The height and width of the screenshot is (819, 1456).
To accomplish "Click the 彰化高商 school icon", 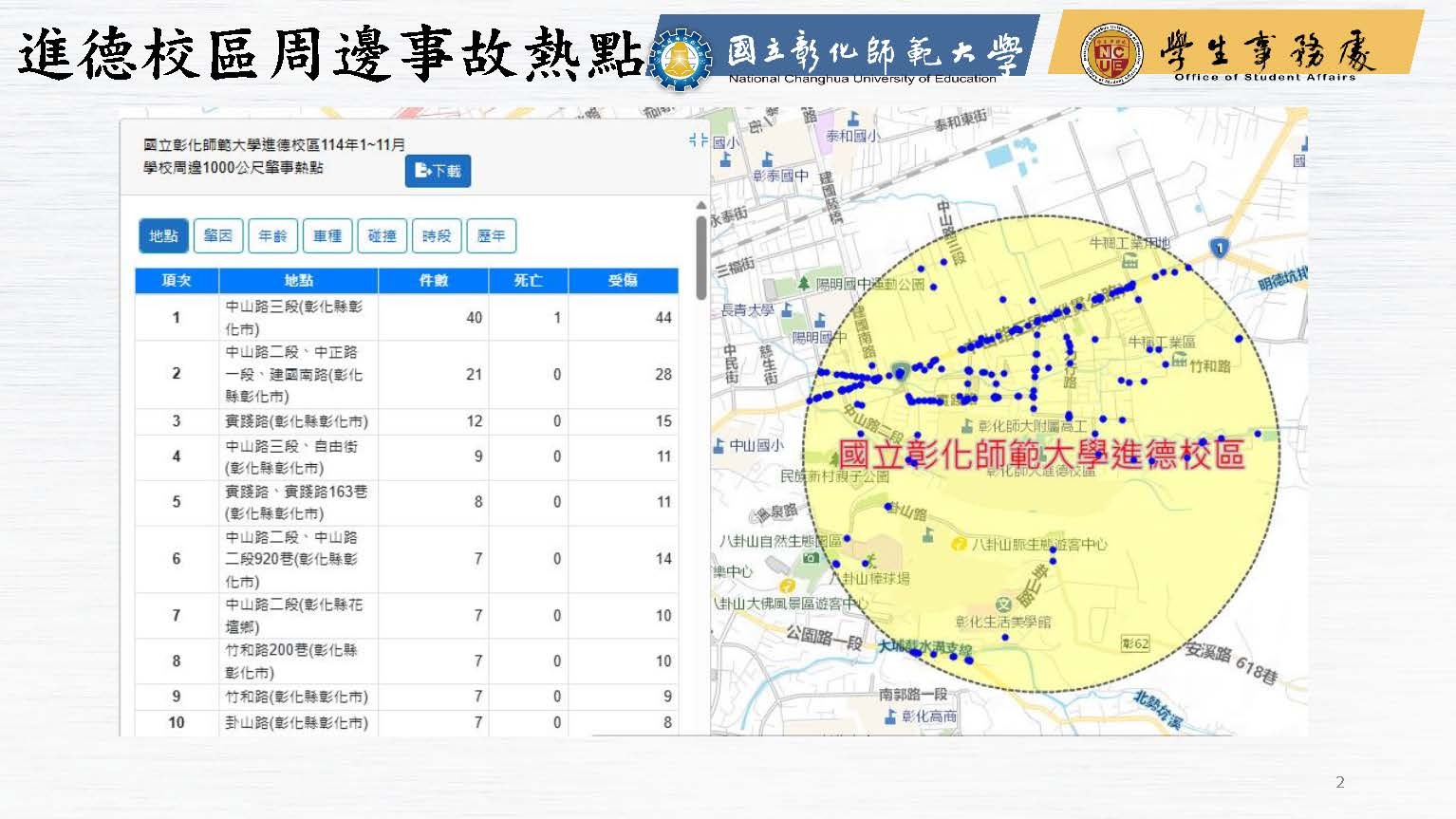I will click(889, 717).
